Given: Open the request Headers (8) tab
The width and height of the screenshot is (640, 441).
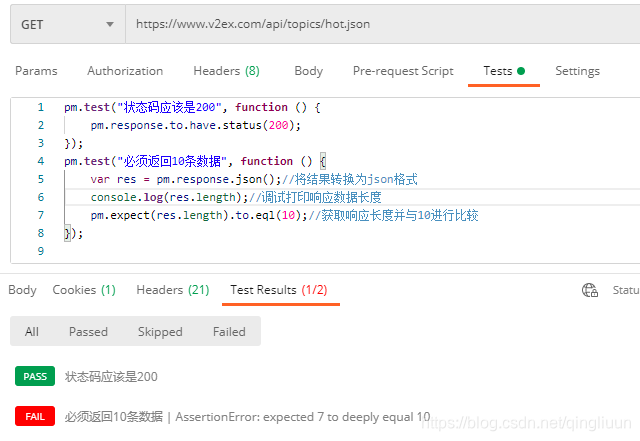Looking at the screenshot, I should click(227, 71).
